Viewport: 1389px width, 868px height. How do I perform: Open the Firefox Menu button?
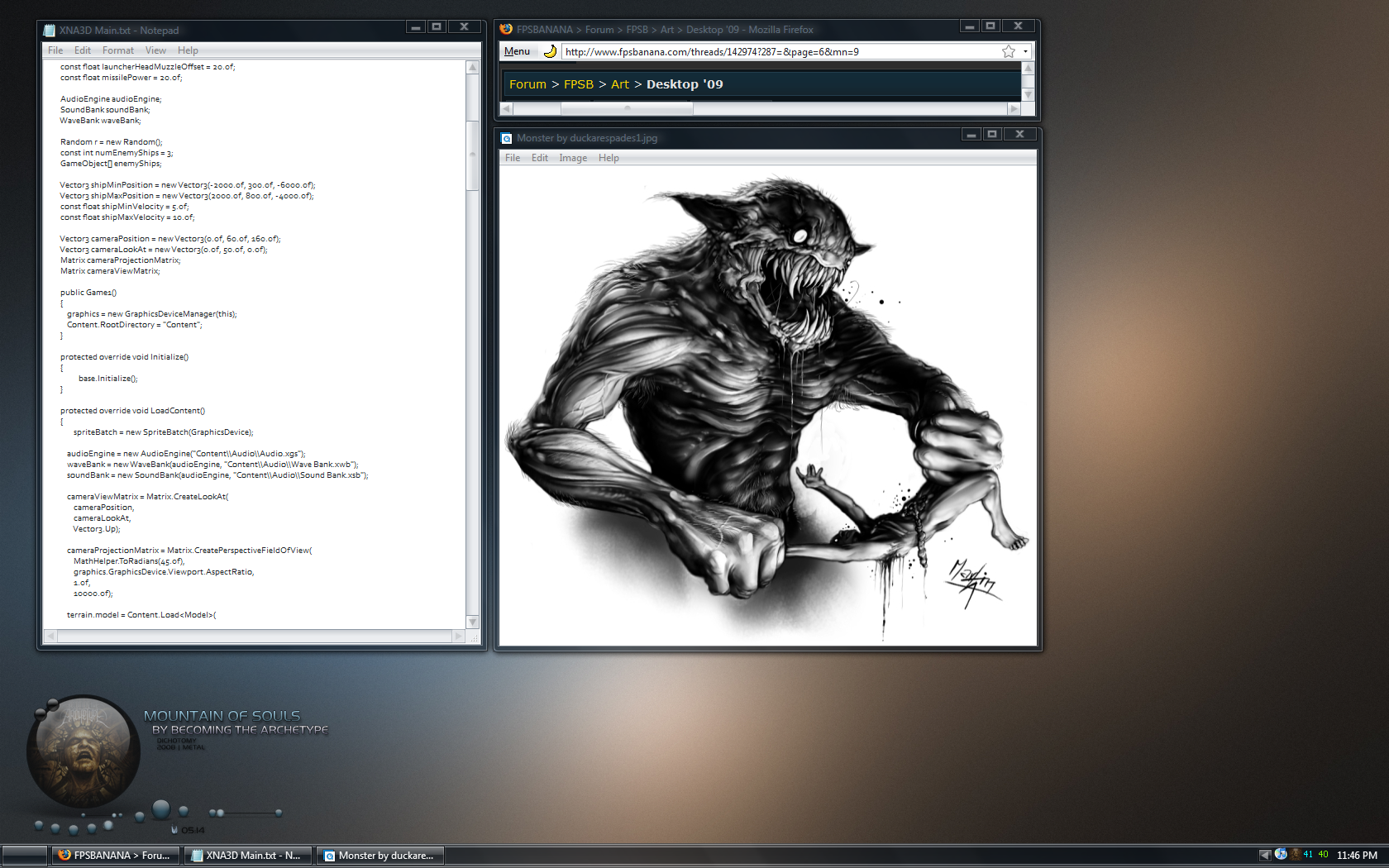click(517, 51)
